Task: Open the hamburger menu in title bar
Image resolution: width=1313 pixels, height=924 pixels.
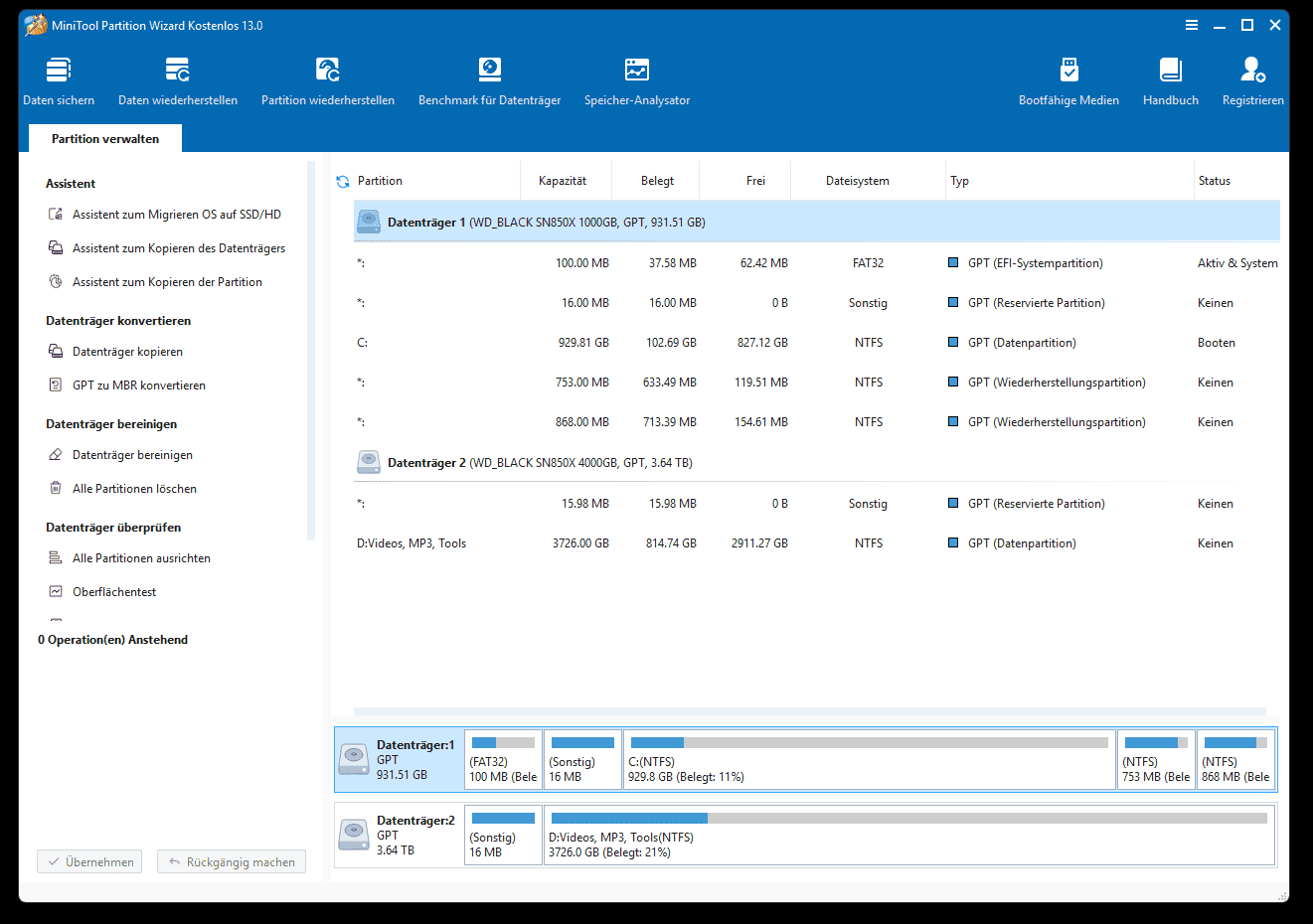Action: point(1192,25)
